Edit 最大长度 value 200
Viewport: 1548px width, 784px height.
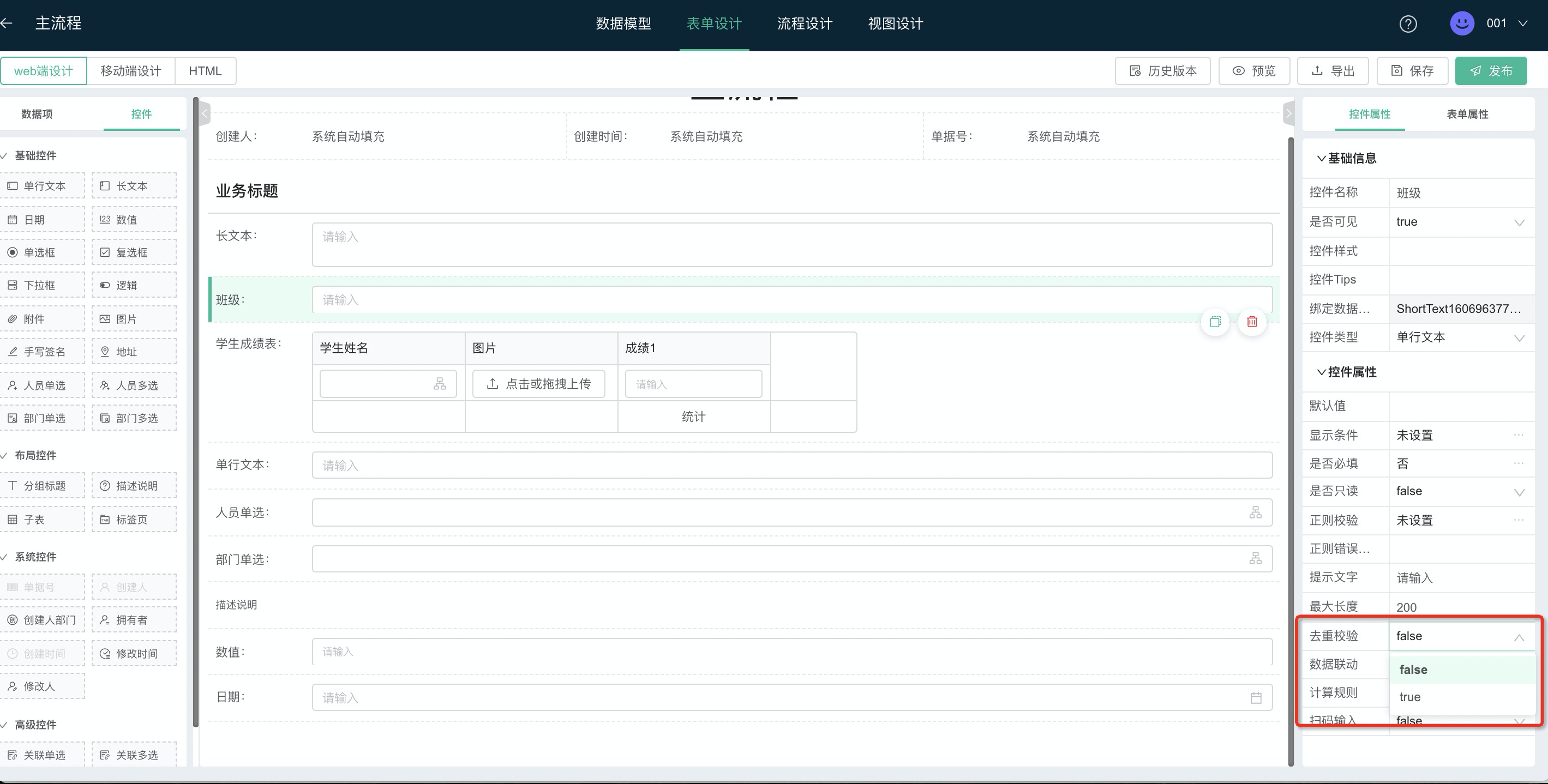[1461, 607]
